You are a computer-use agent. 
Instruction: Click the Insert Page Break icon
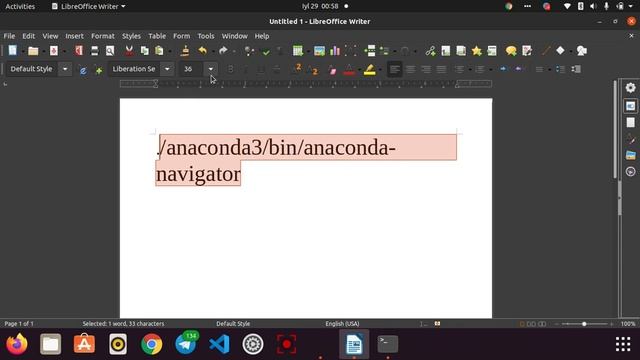[370, 51]
